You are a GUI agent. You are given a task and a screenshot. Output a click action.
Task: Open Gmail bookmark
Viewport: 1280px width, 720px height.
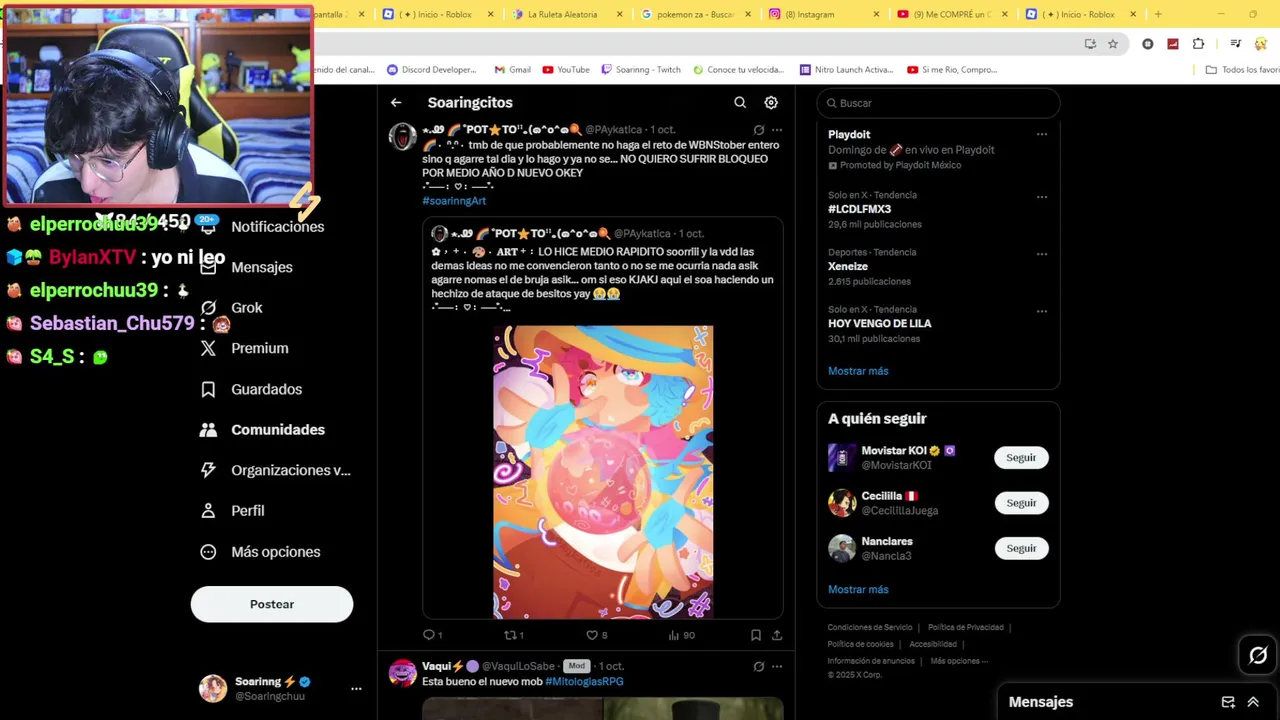513,70
